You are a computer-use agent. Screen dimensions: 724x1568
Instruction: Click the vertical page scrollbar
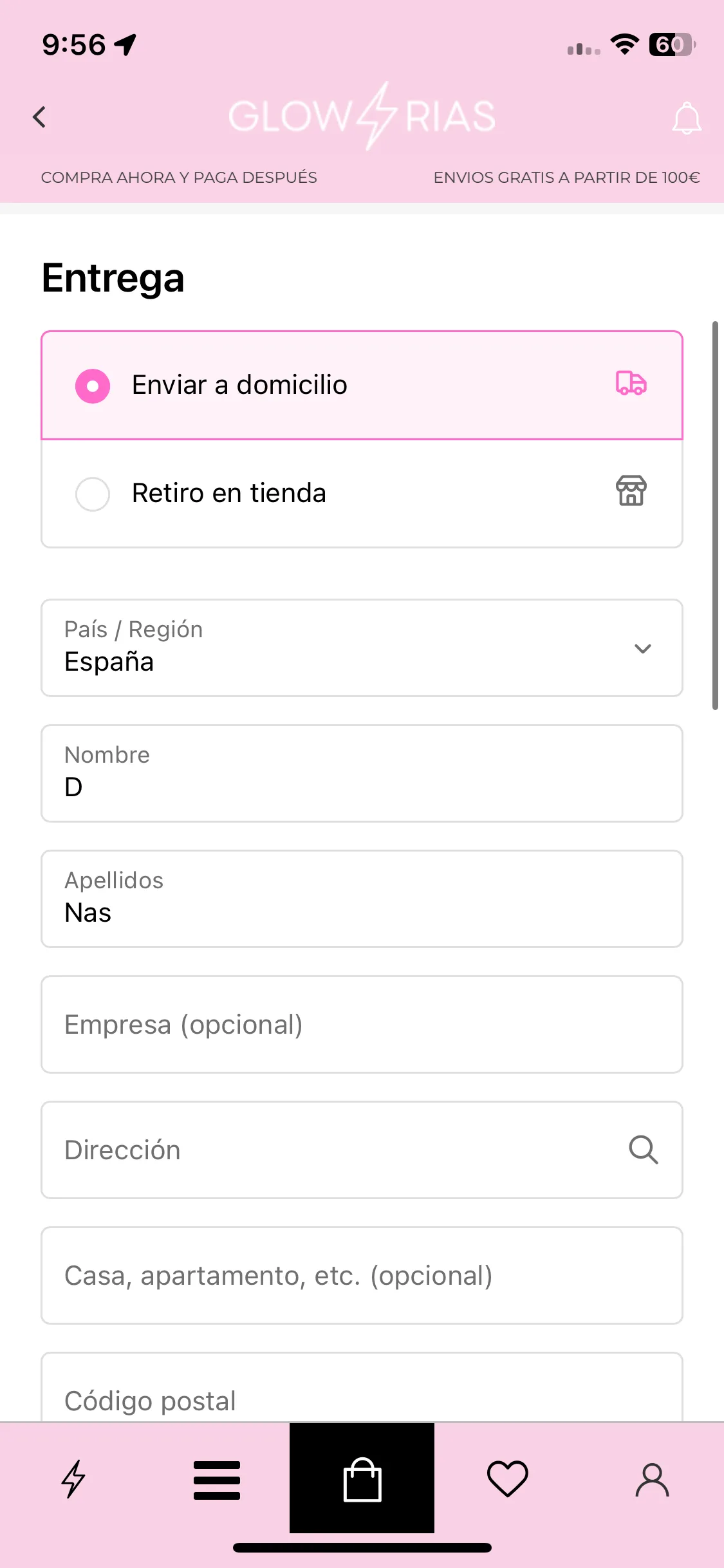coord(715,515)
